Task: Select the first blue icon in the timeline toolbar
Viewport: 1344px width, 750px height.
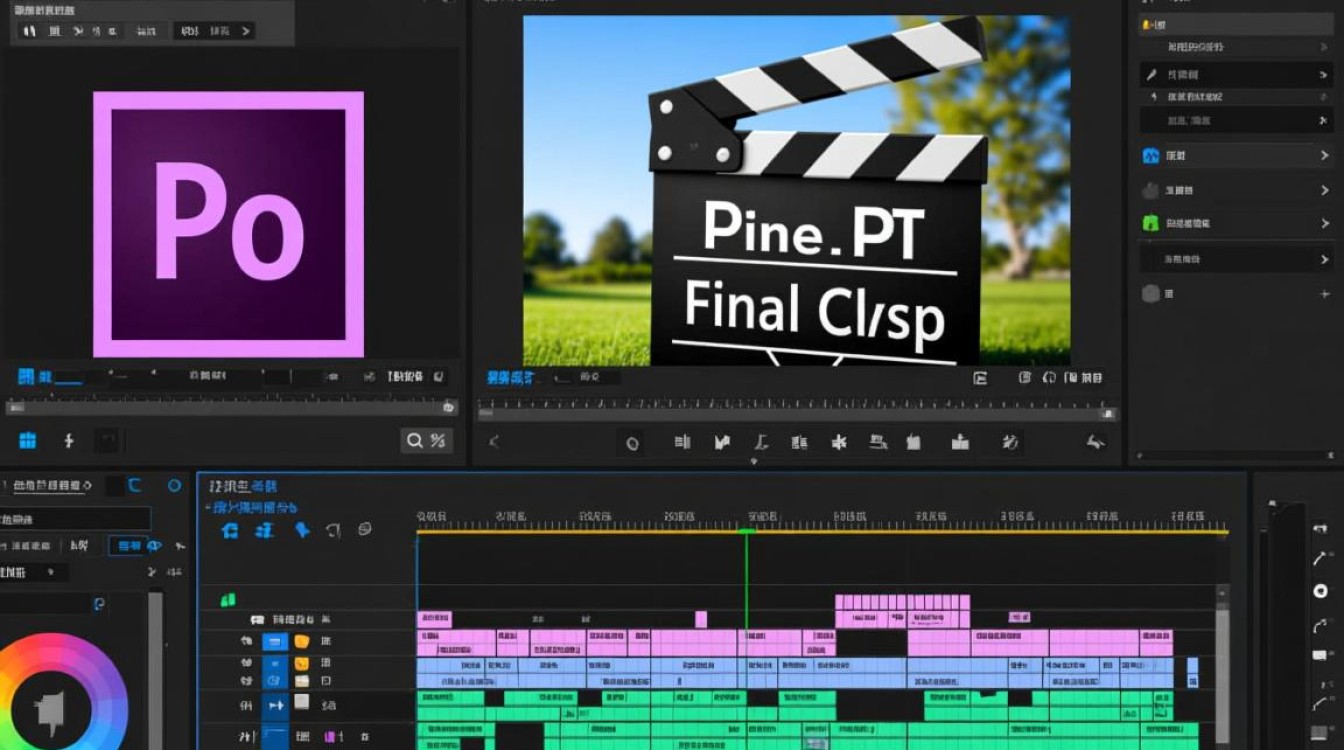Action: (230, 530)
